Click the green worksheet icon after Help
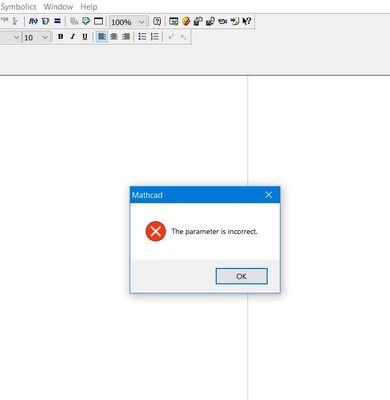The image size is (390, 400). coord(173,21)
